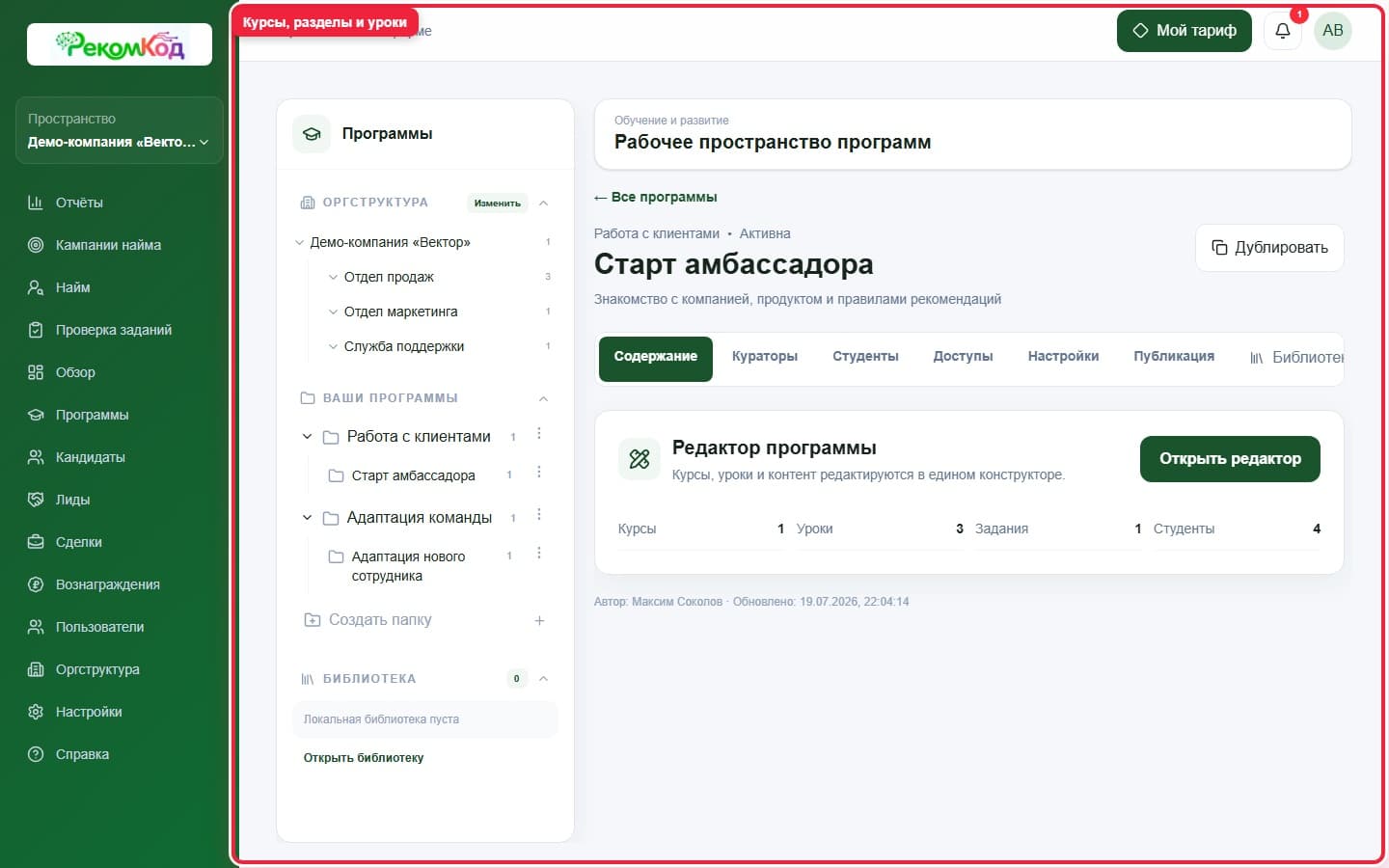
Task: Click the Кампании найма target icon
Action: (x=36, y=245)
